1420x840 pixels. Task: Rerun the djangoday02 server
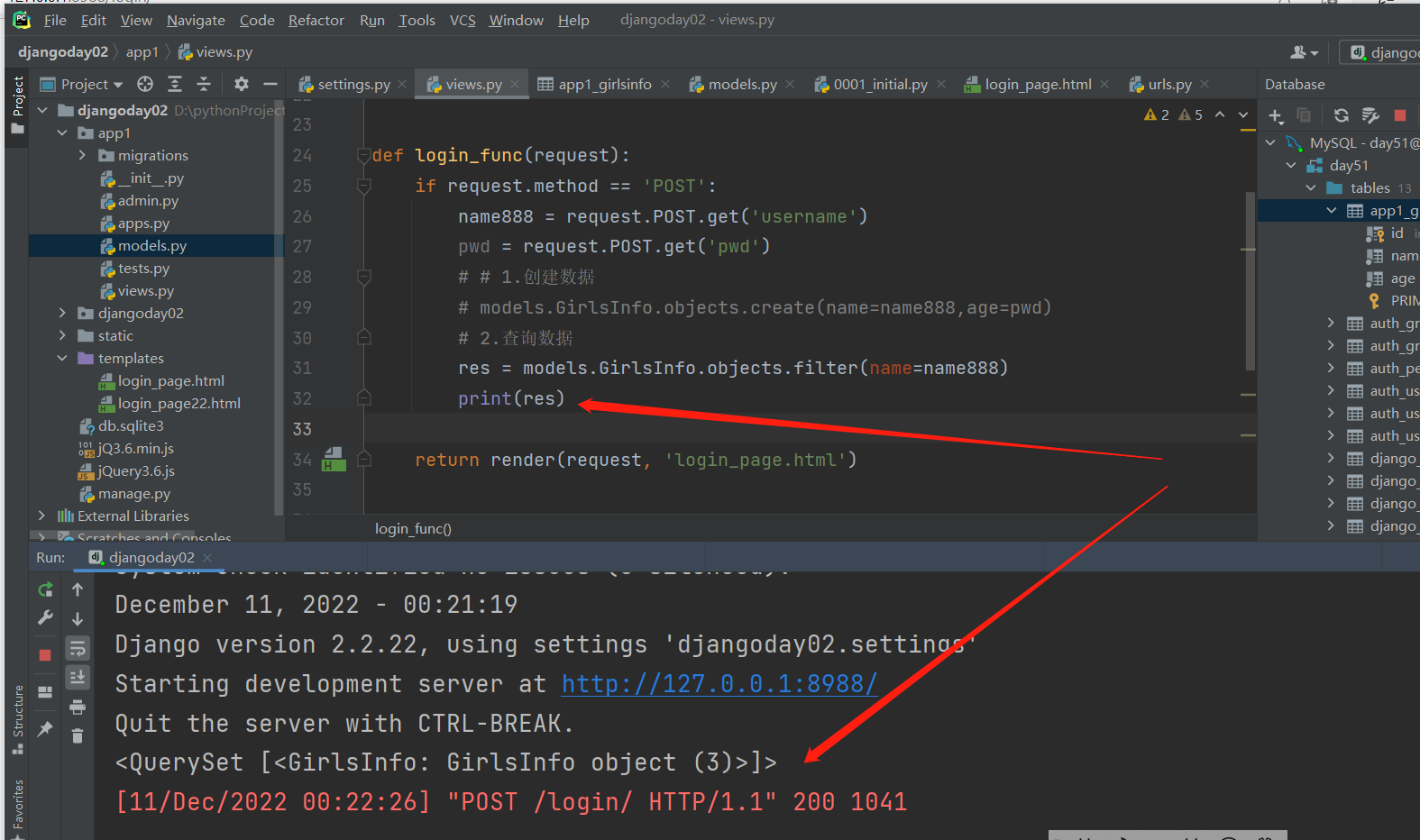coord(45,589)
